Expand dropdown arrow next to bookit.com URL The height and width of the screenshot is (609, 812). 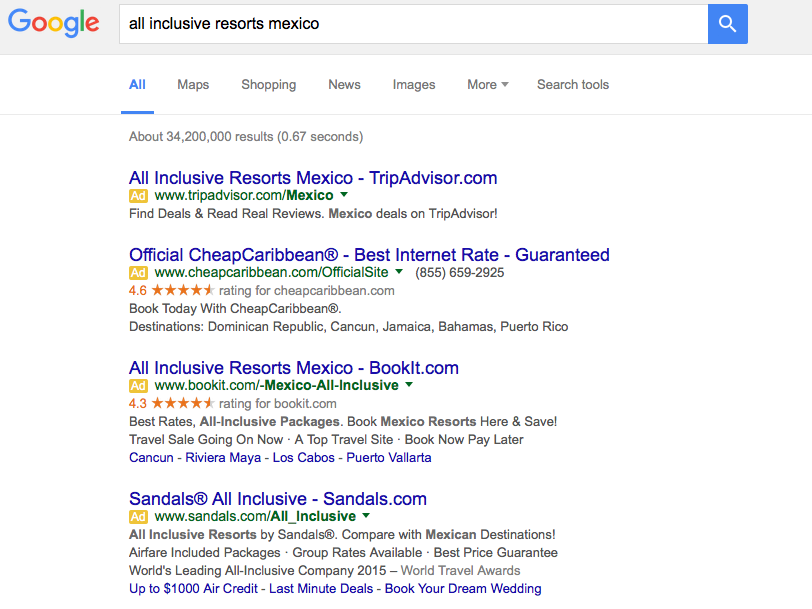[x=409, y=385]
